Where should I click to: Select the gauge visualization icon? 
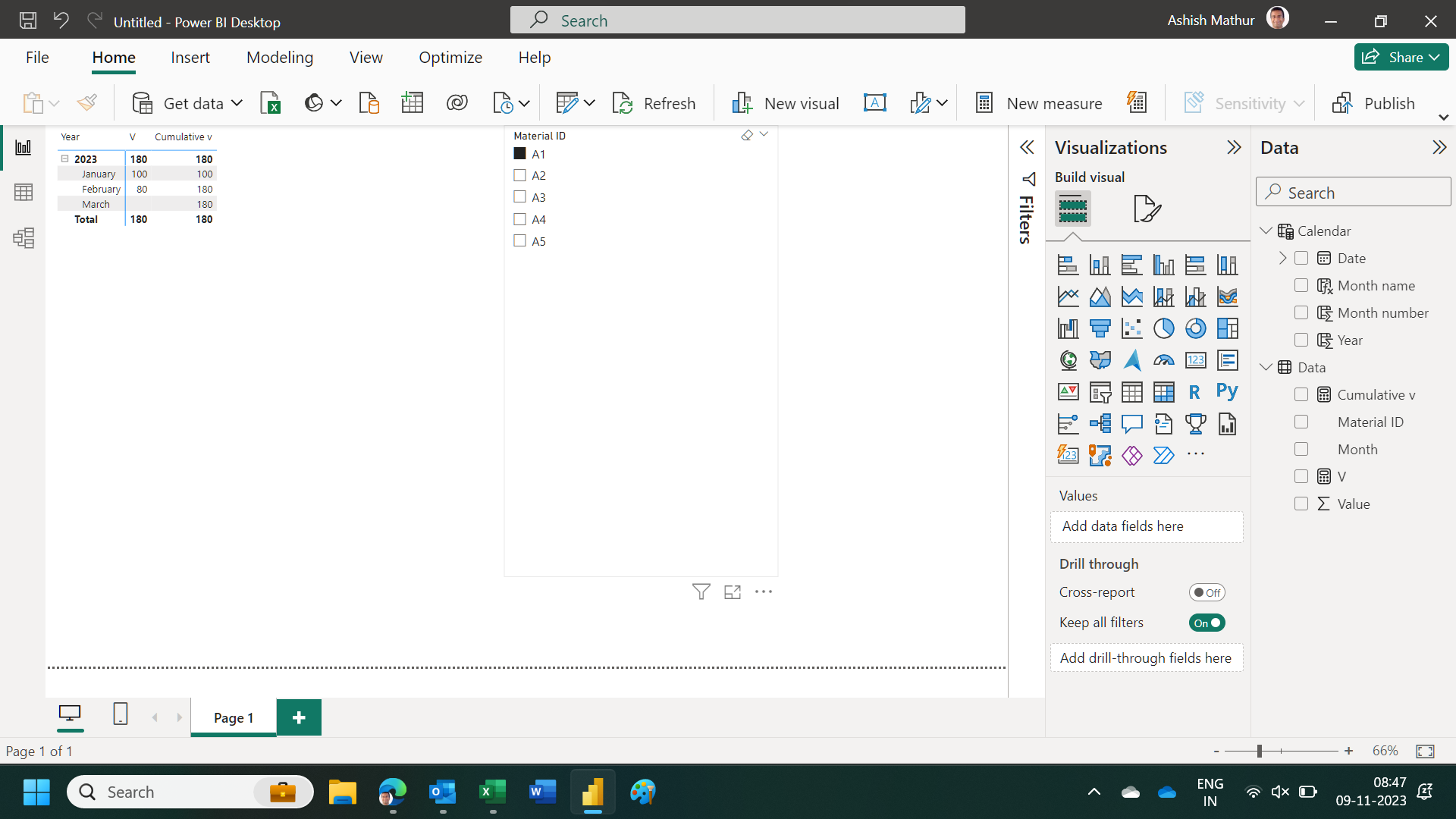(x=1163, y=360)
